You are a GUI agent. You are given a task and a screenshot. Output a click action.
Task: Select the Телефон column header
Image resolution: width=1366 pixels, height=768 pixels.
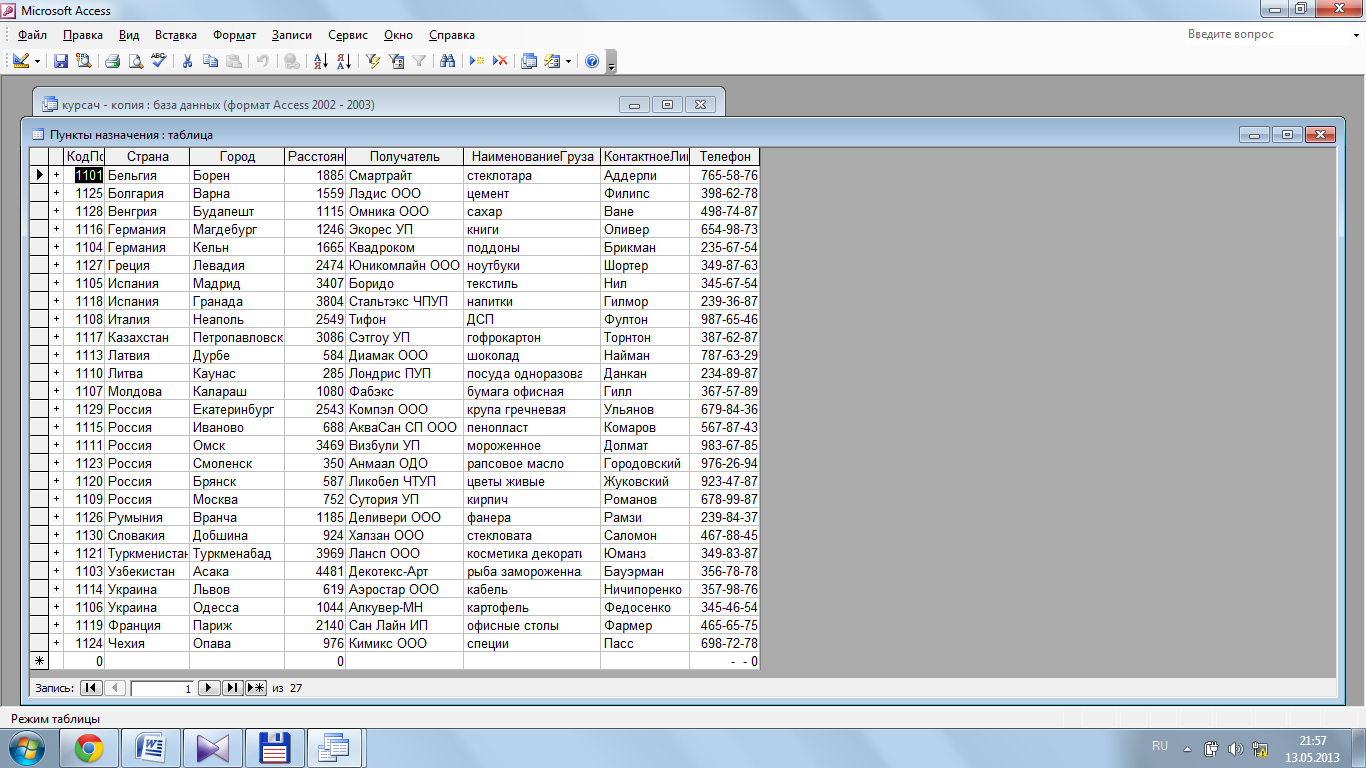point(725,156)
